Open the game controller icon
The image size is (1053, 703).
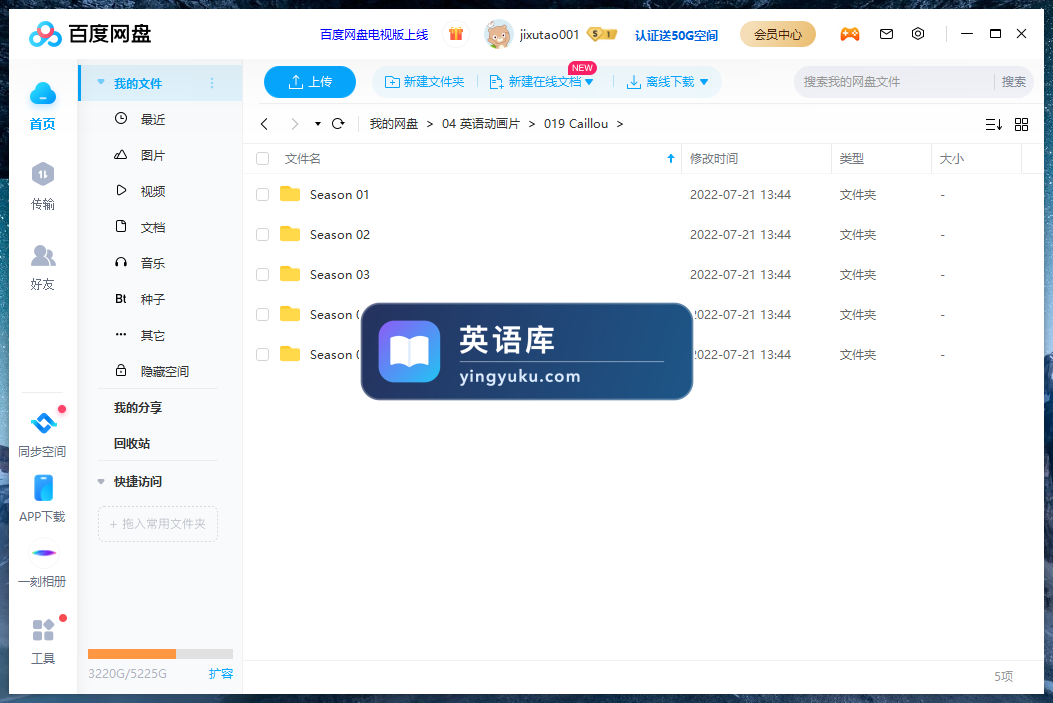[850, 34]
